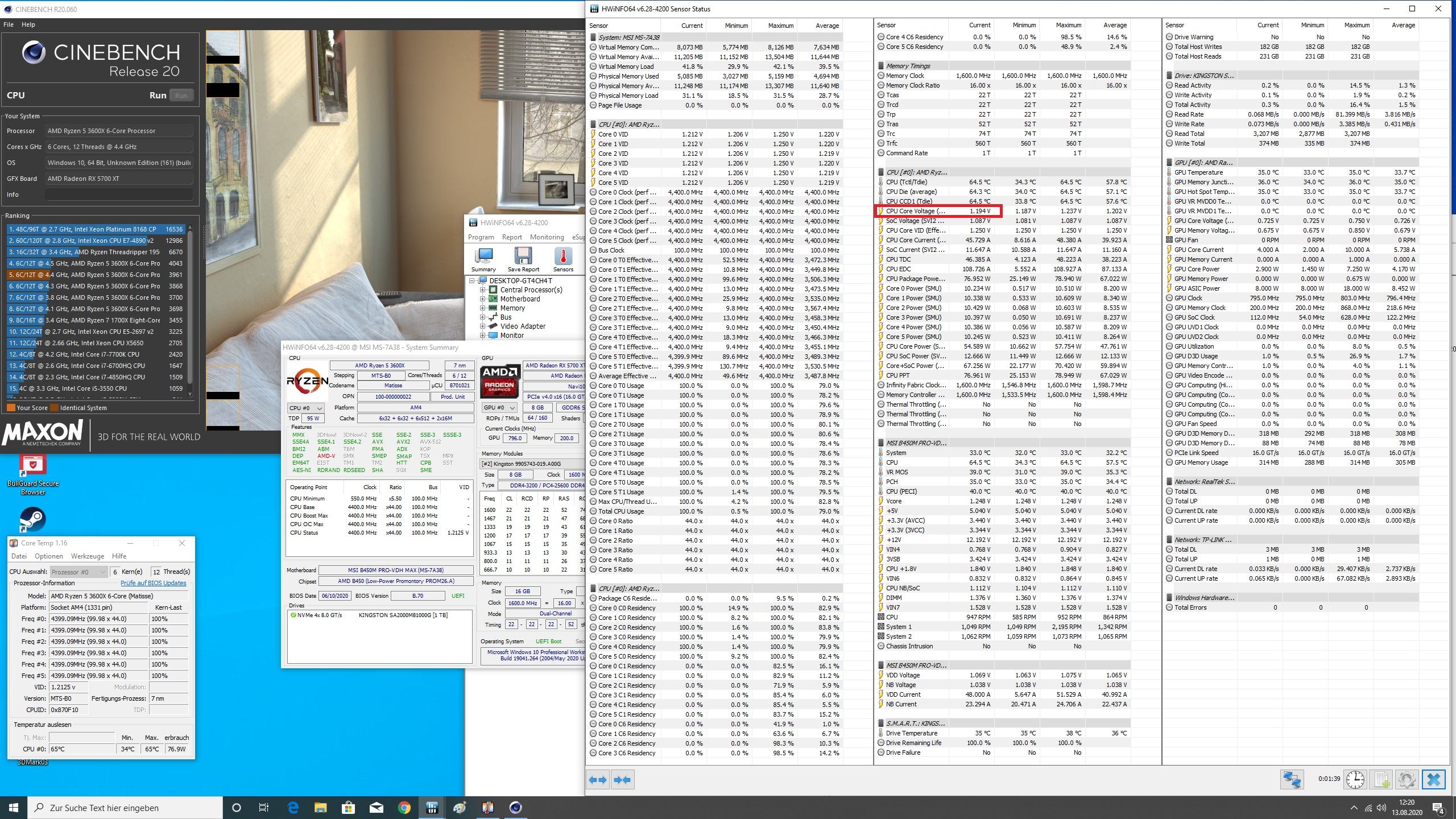Open the Windows Start menu

(14, 808)
